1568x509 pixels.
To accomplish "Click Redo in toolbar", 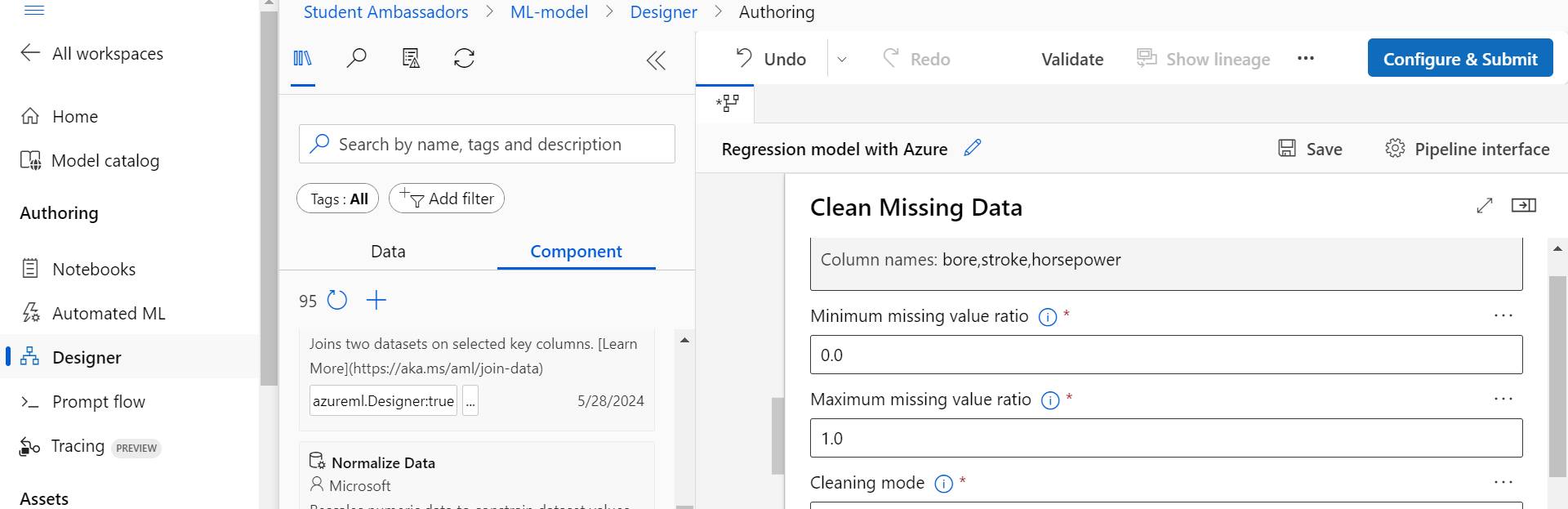I will [x=916, y=59].
